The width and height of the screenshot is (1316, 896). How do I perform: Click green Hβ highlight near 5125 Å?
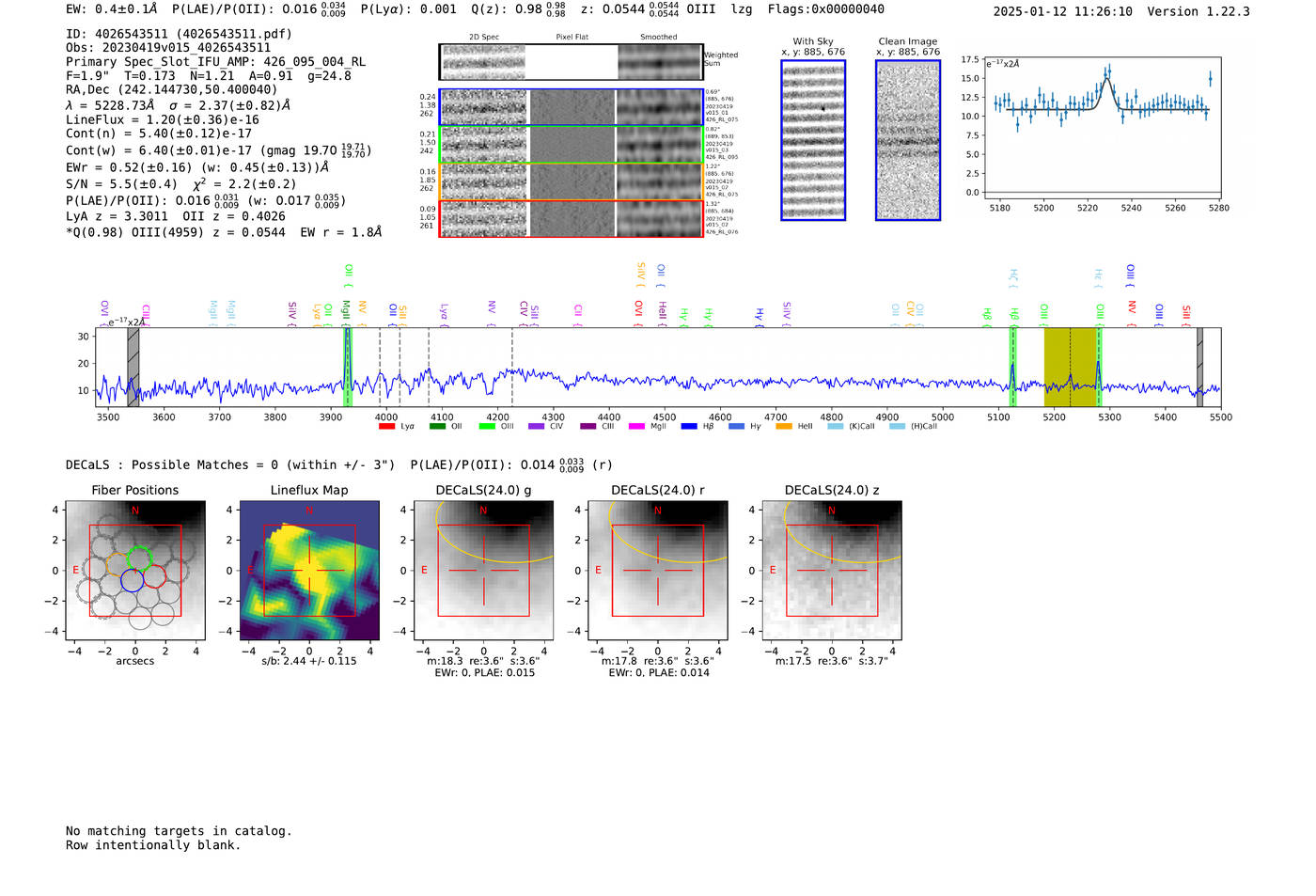pyautogui.click(x=1012, y=367)
